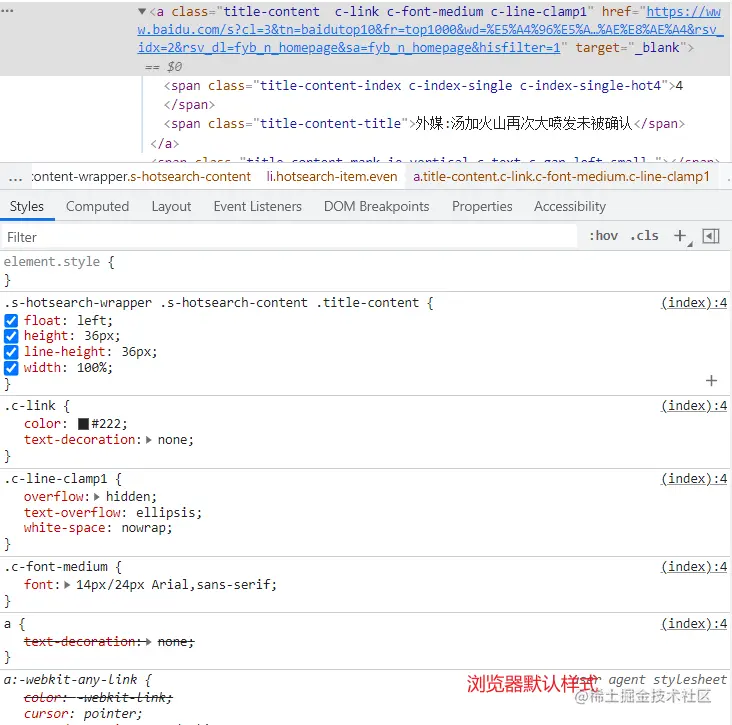The image size is (732, 725).
Task: Open the Properties tab
Action: pyautogui.click(x=482, y=206)
